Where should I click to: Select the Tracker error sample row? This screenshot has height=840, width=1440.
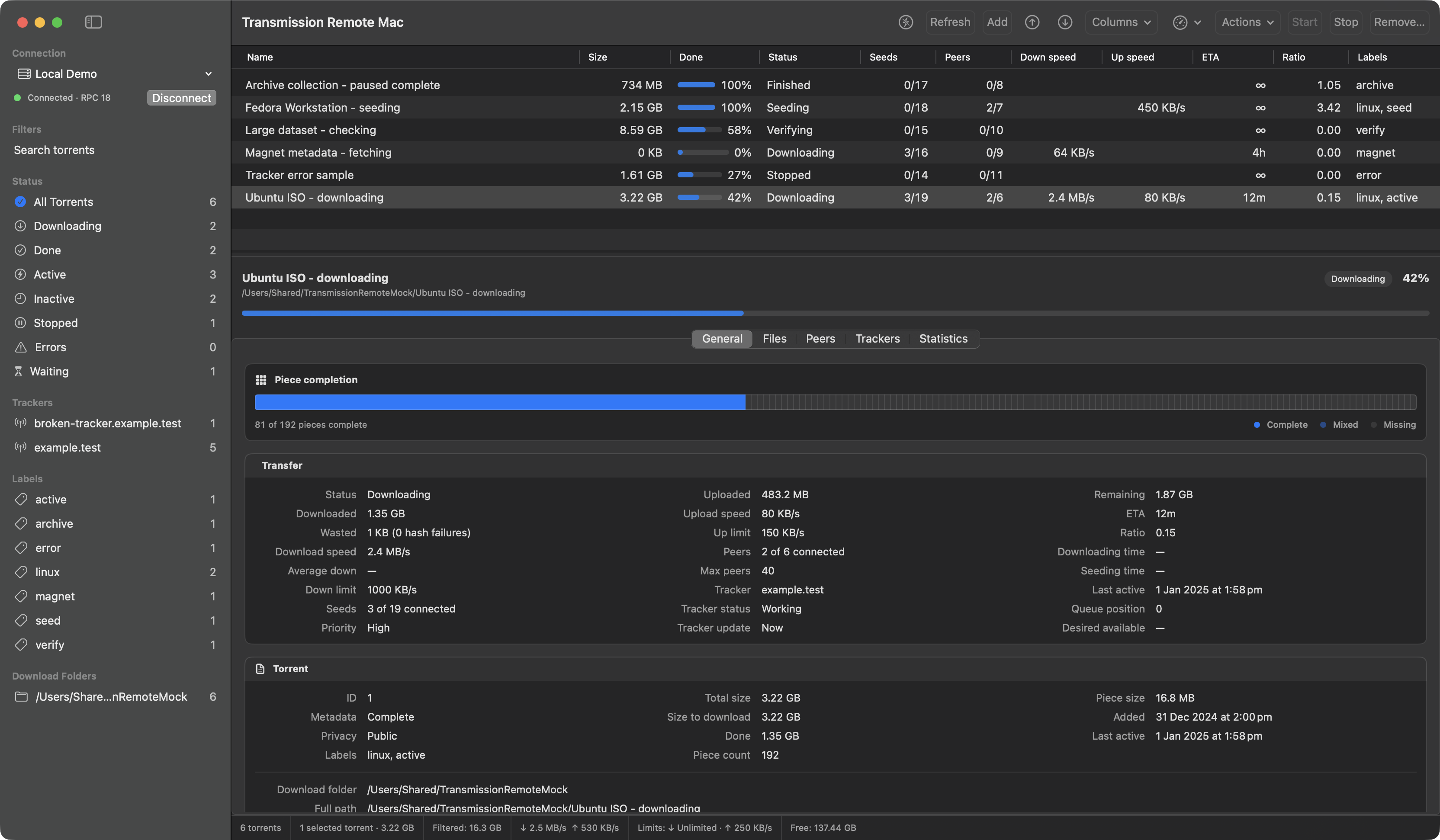(x=836, y=175)
